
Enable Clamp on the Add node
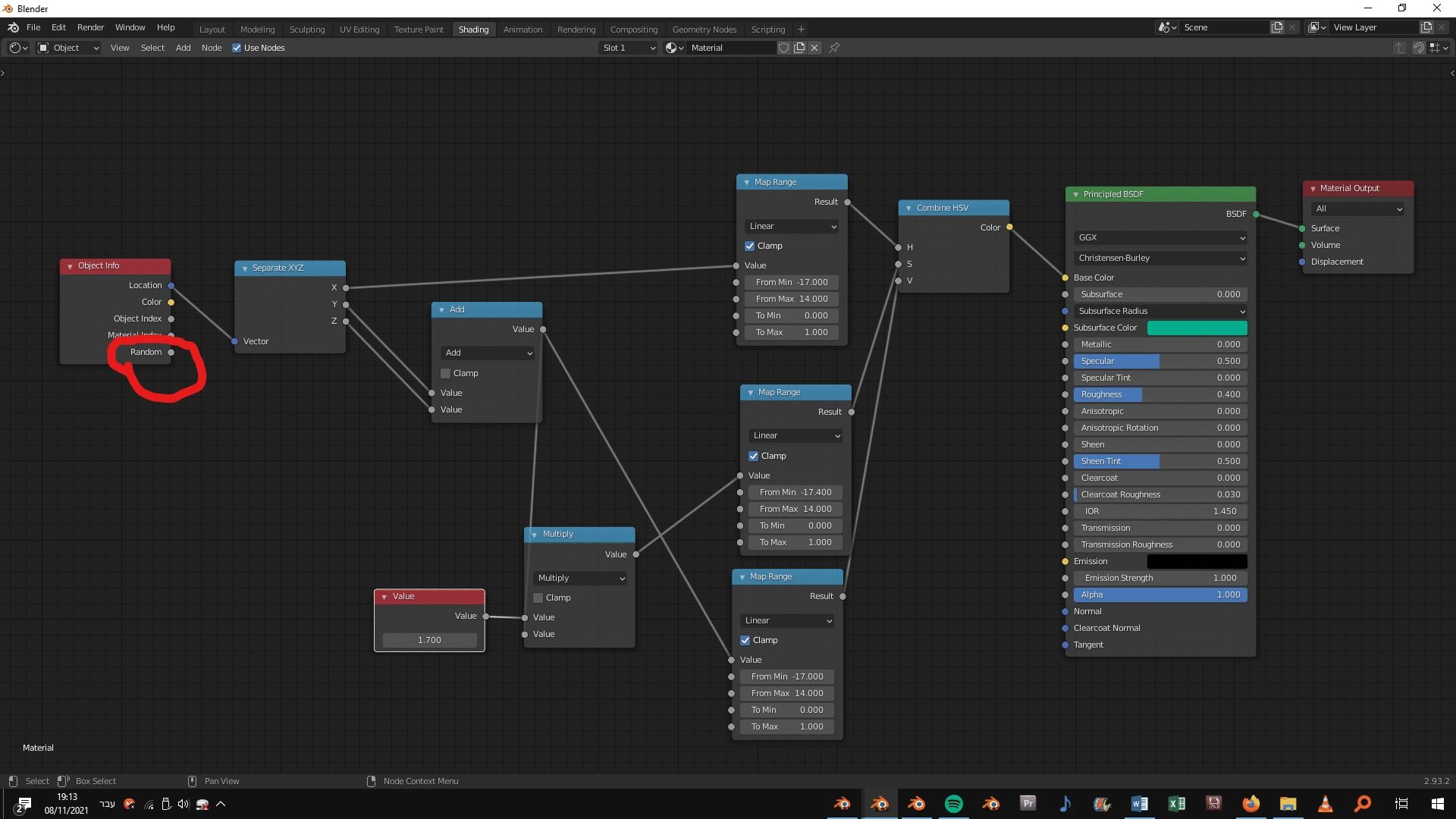pos(446,373)
